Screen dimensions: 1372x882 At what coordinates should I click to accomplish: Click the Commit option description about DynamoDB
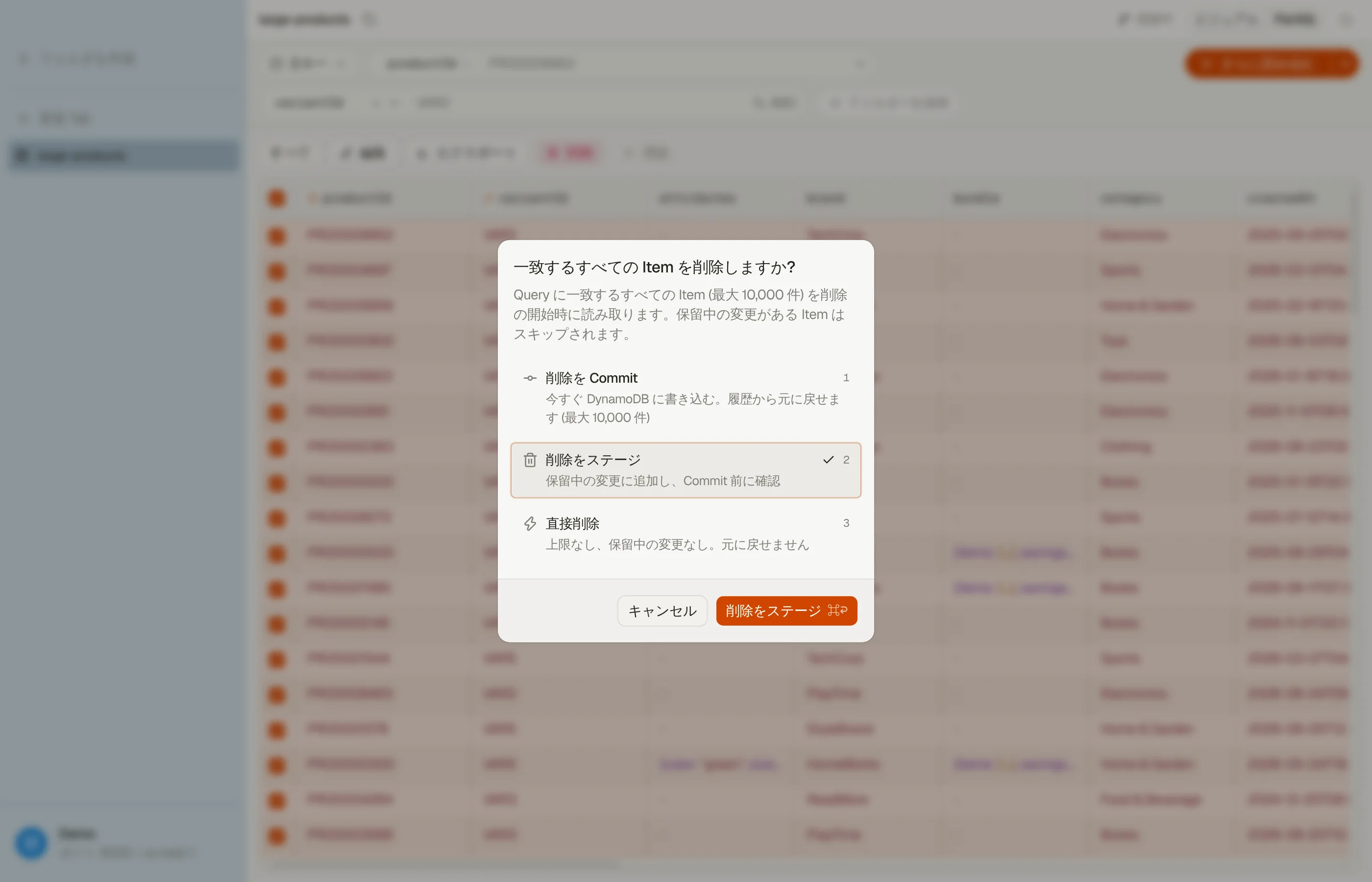692,408
